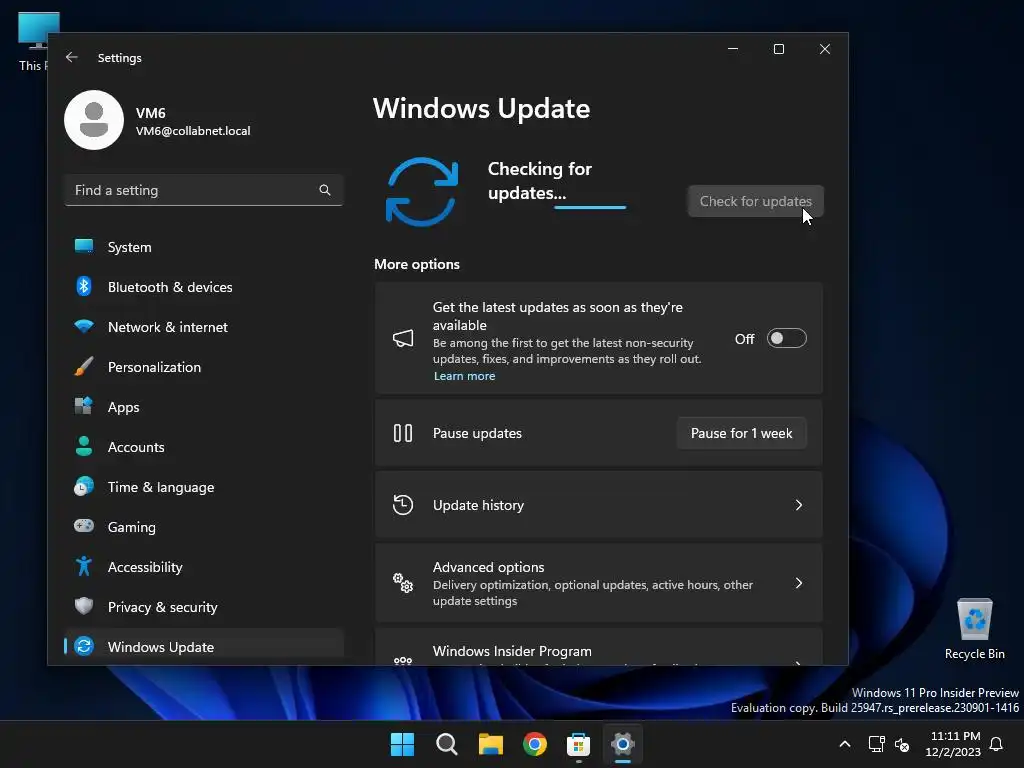Click the Advanced options title text
Viewport: 1024px width, 768px height.
(x=488, y=567)
